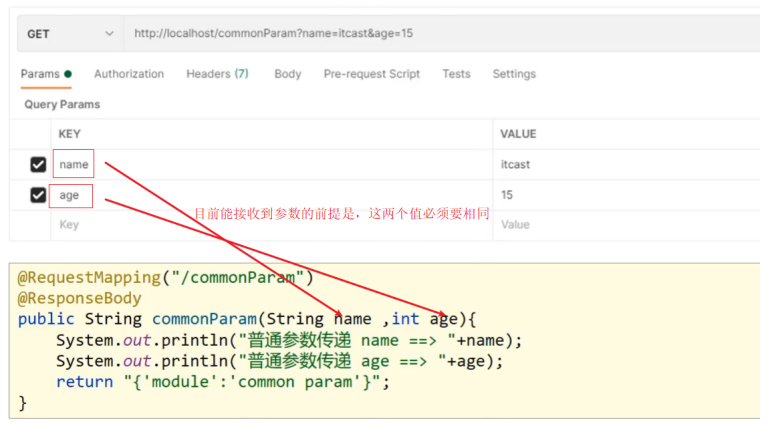779x428 pixels.
Task: Open the Headers (7) tab
Action: 218,74
